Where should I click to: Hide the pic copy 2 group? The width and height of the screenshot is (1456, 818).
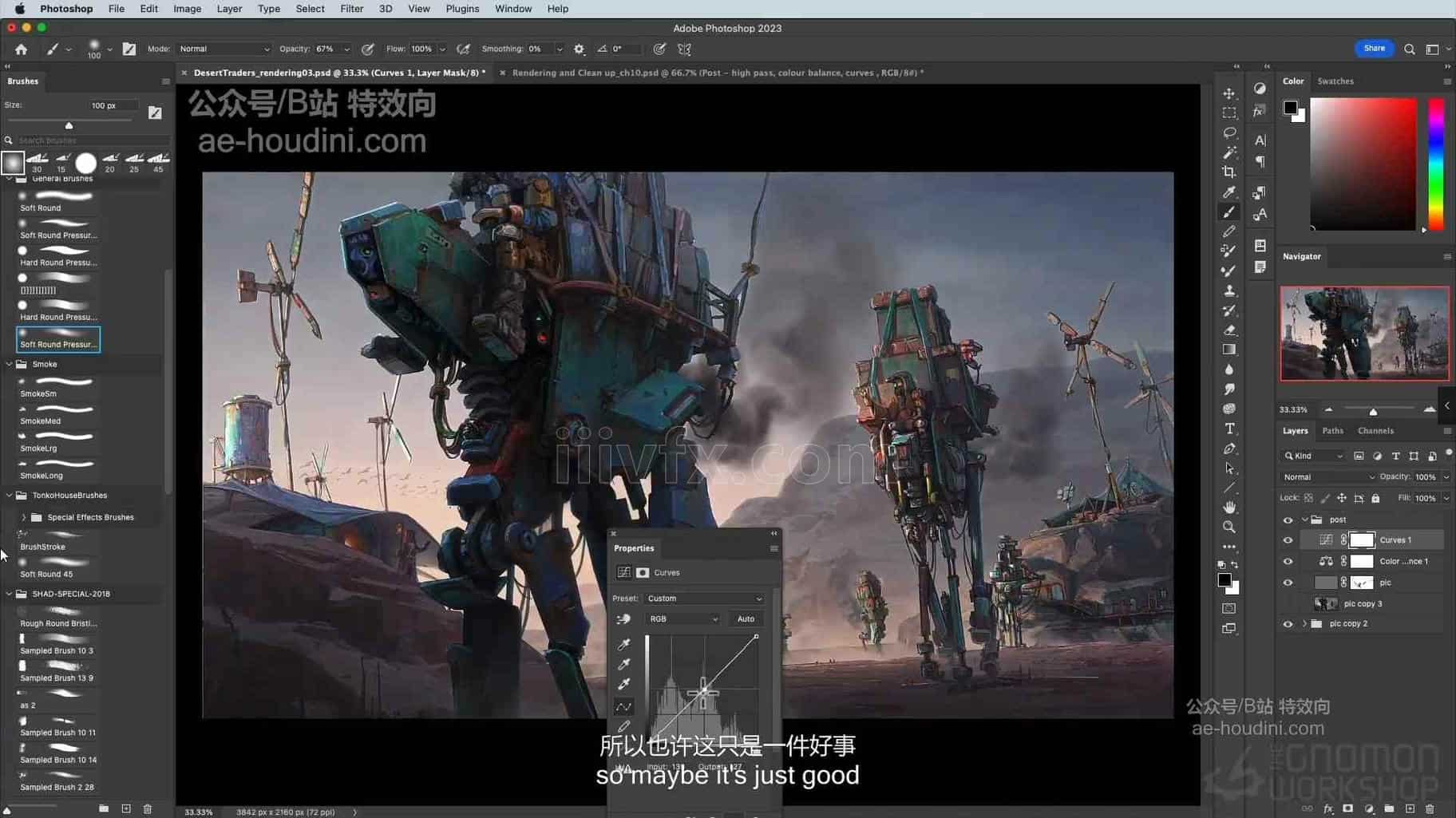[1288, 624]
